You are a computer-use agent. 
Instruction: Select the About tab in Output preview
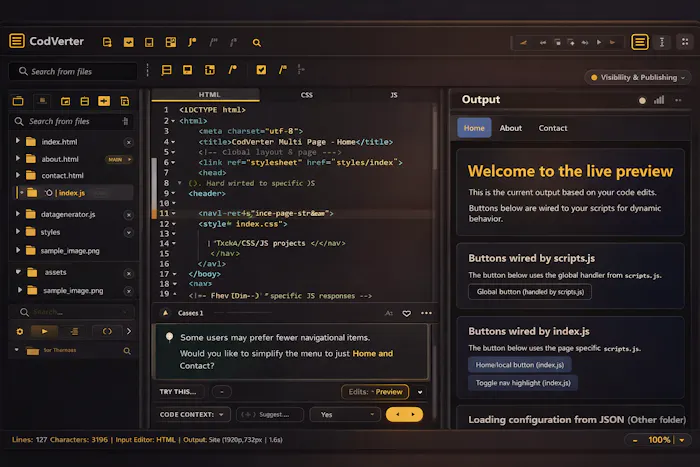click(x=511, y=128)
